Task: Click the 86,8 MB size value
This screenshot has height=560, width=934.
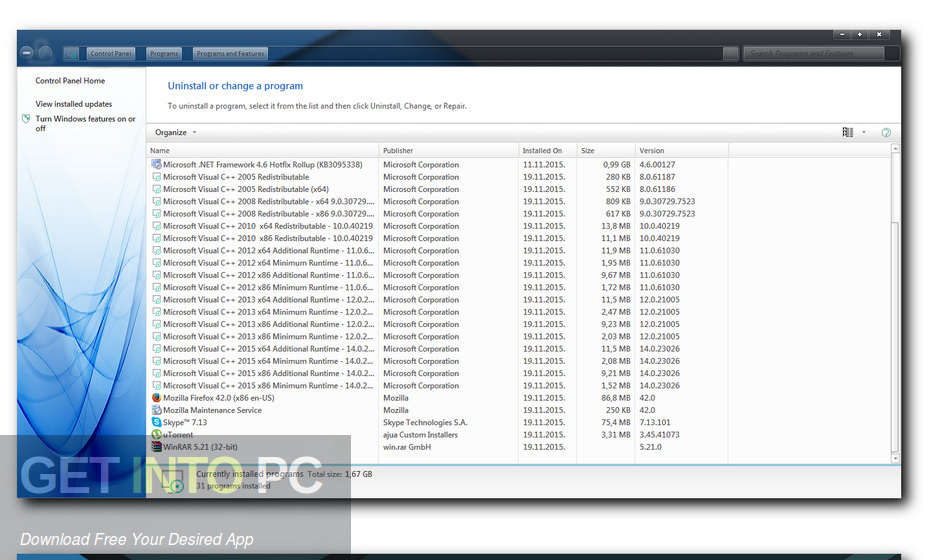Action: click(x=616, y=398)
